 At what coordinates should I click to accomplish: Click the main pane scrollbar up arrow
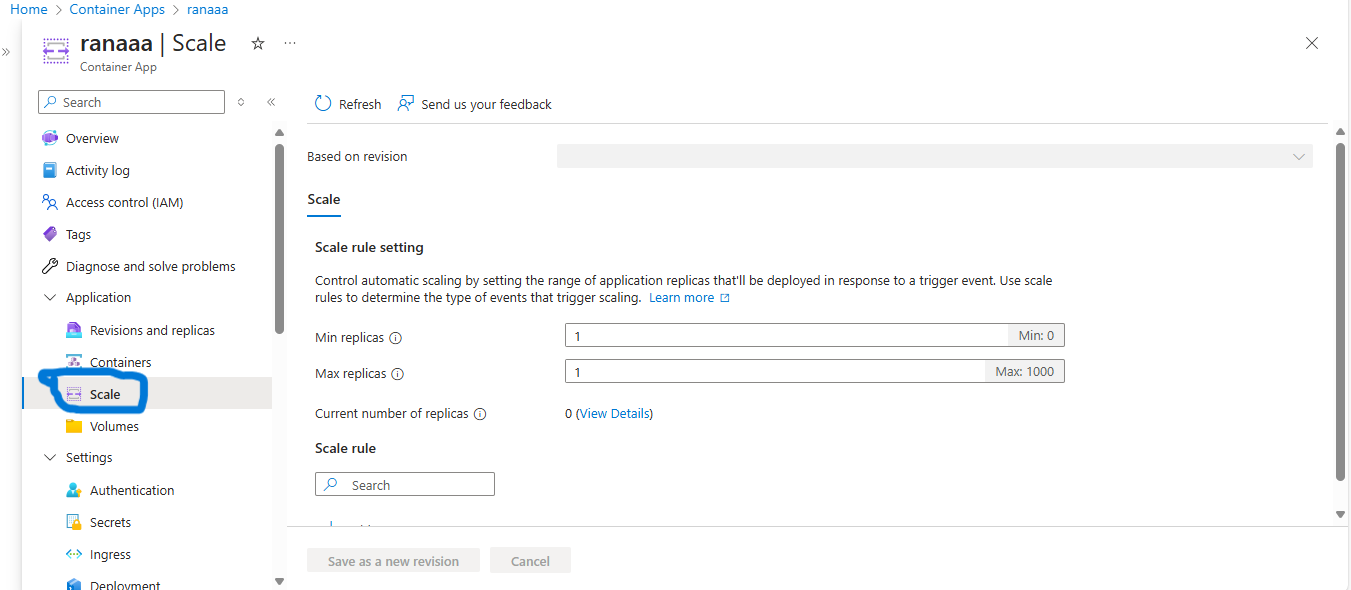[x=1340, y=132]
